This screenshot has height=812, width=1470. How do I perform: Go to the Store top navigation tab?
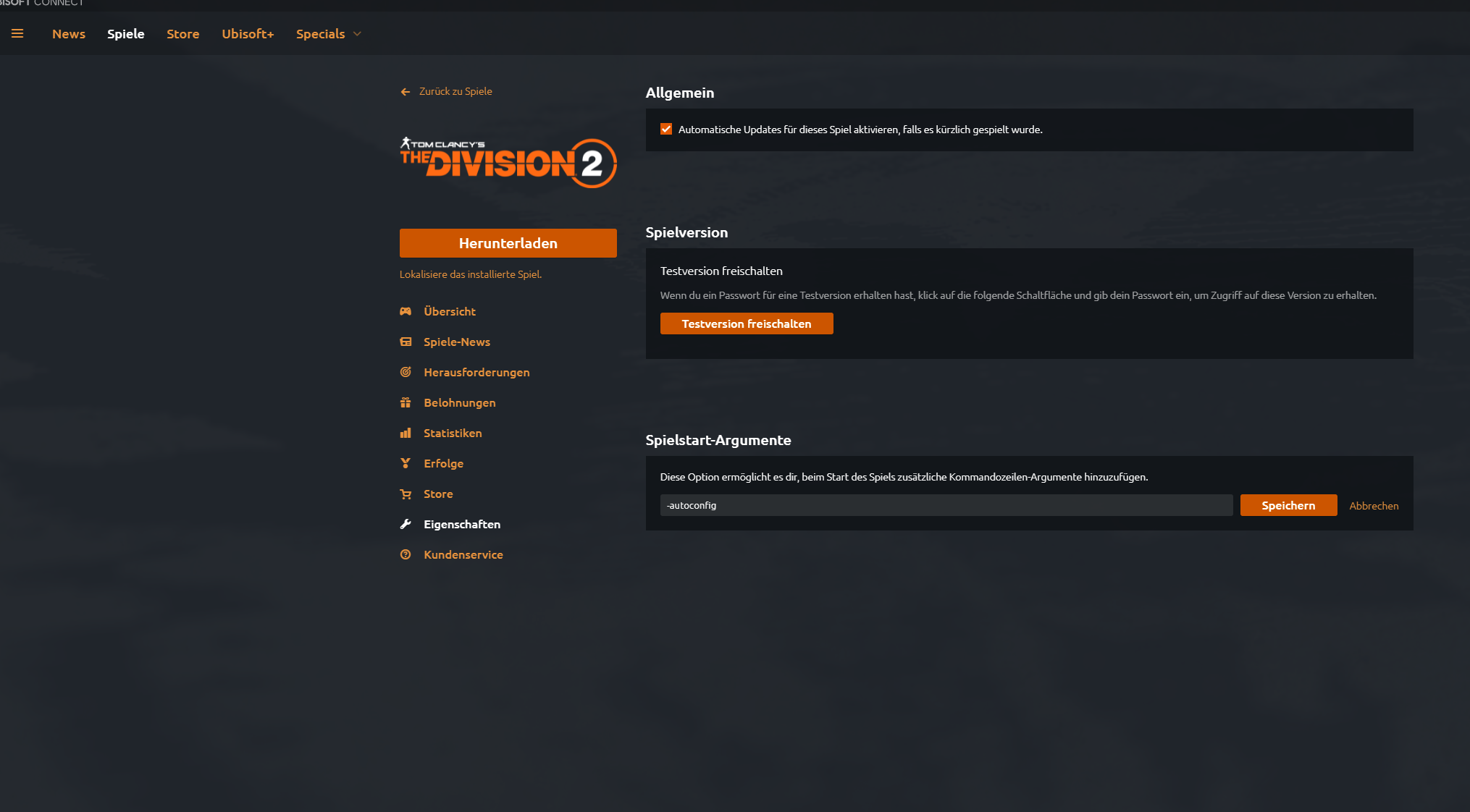pyautogui.click(x=183, y=34)
